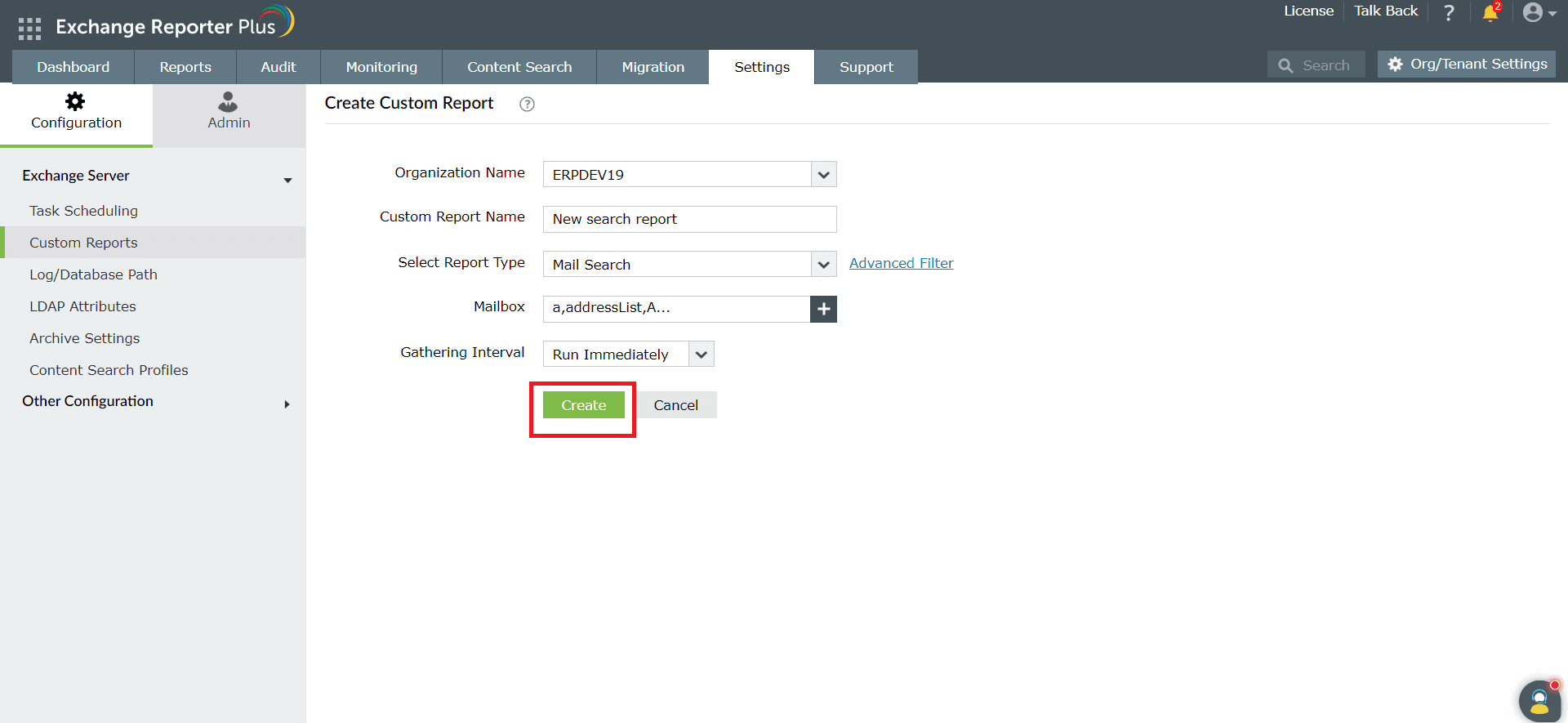Image resolution: width=1568 pixels, height=723 pixels.
Task: Click the Talk Back link
Action: click(1386, 11)
